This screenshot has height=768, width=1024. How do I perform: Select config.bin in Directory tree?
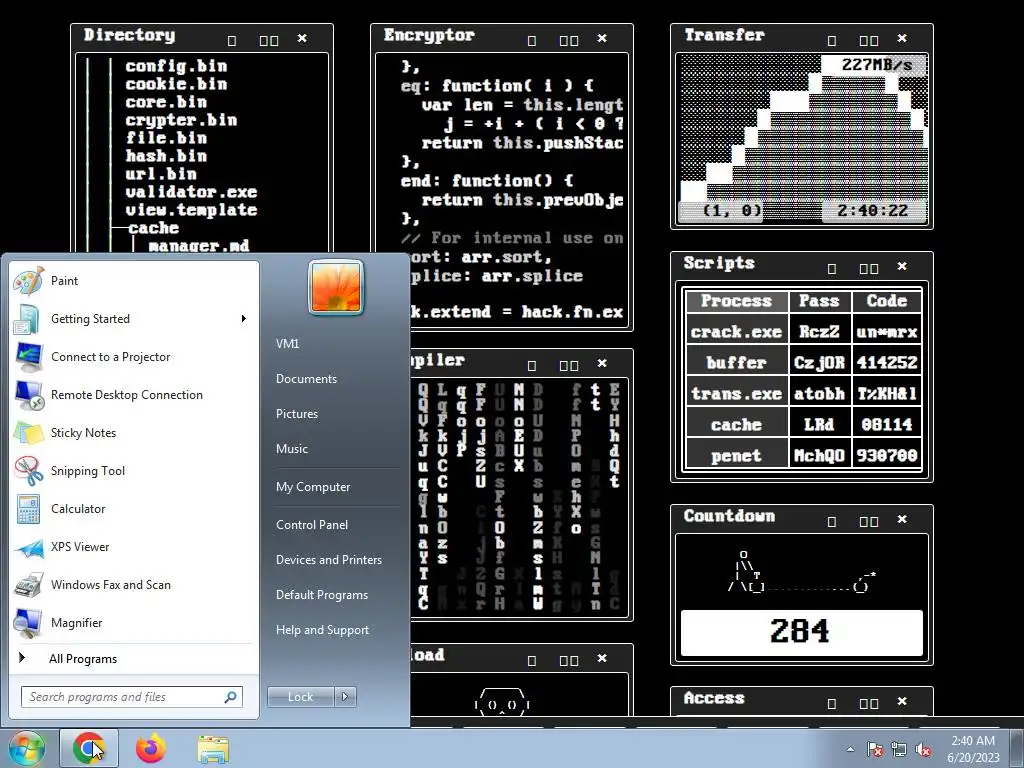point(176,66)
